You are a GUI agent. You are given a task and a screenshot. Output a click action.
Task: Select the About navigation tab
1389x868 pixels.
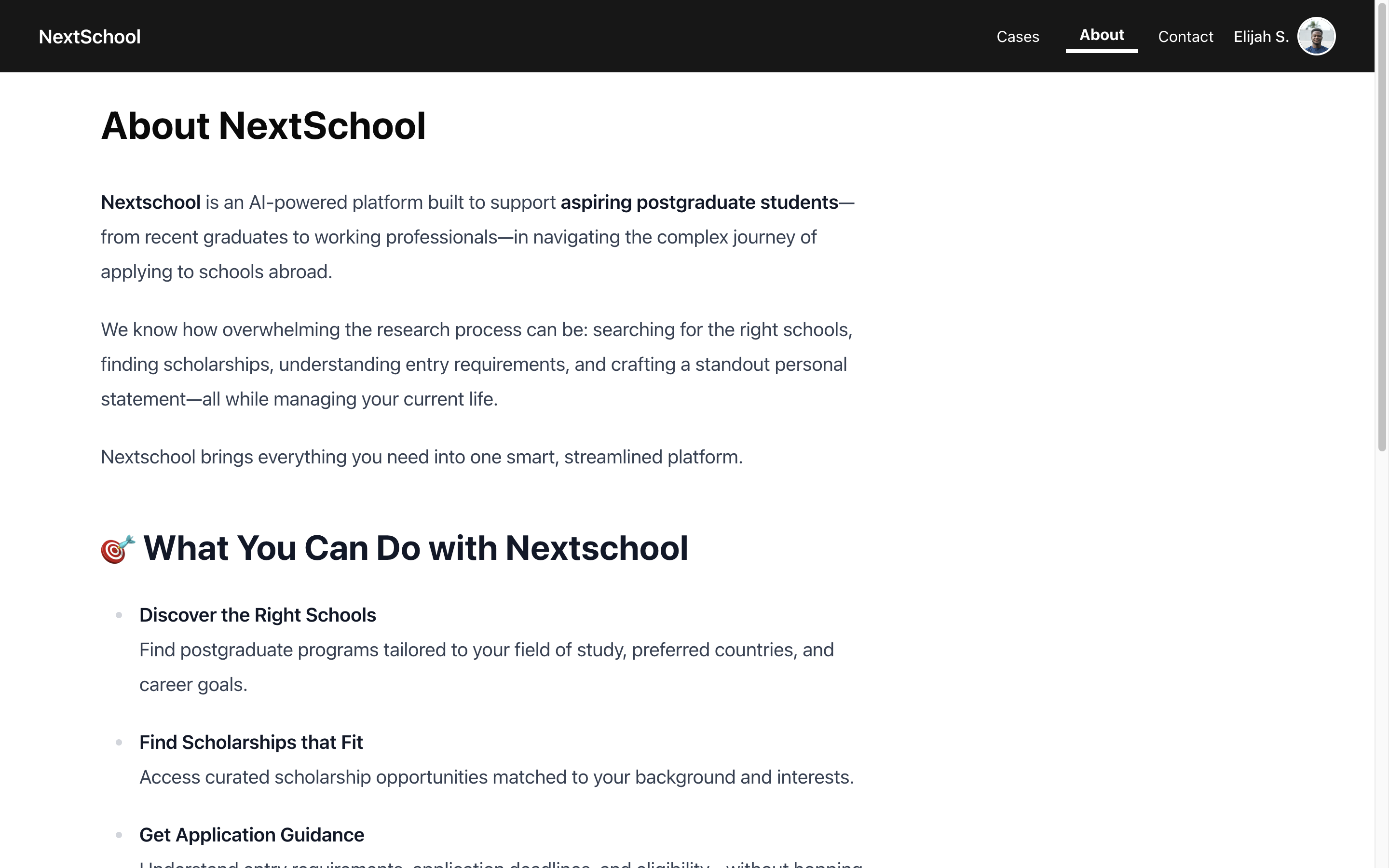(1101, 36)
